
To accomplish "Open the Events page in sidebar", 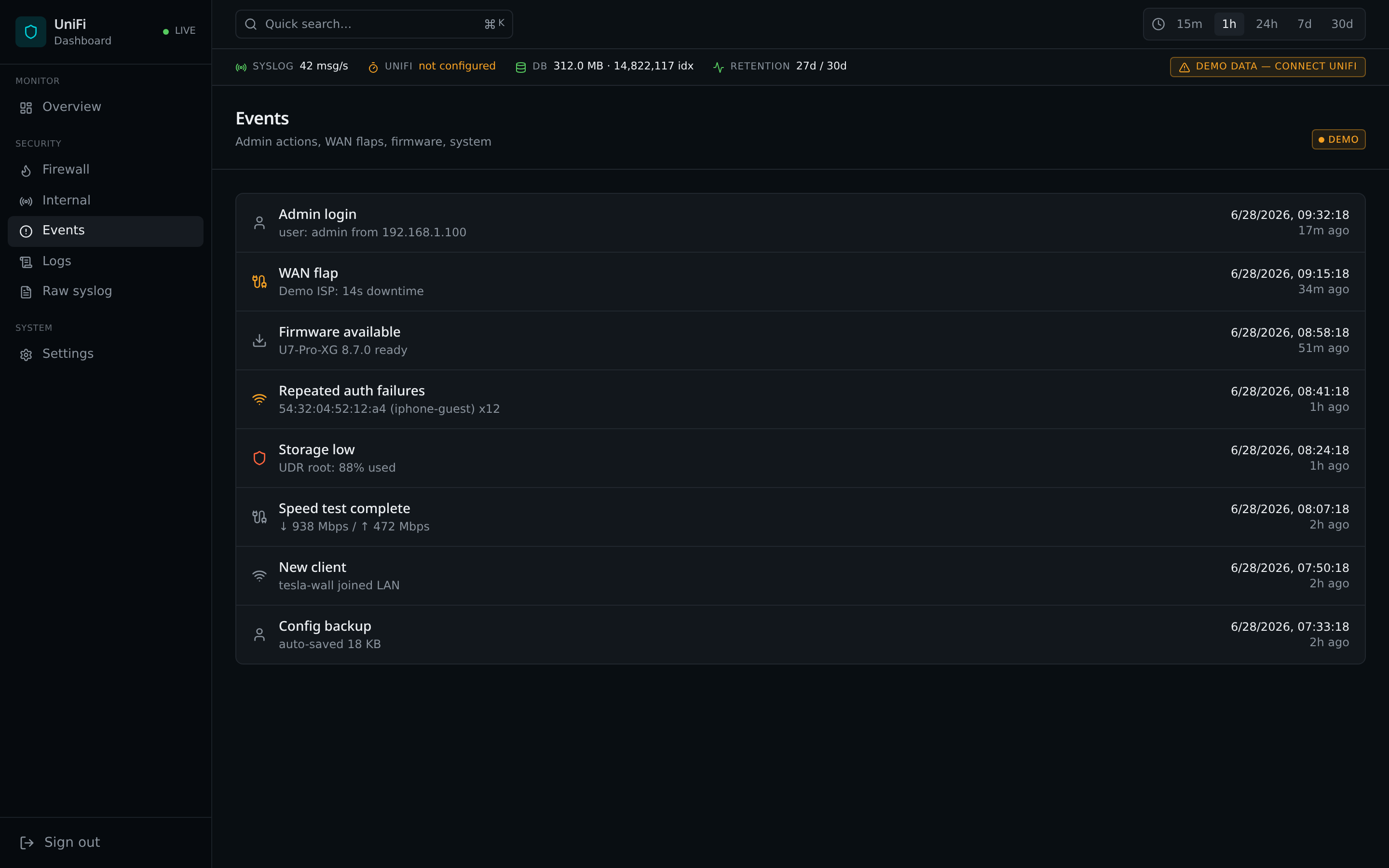I will coord(106,231).
